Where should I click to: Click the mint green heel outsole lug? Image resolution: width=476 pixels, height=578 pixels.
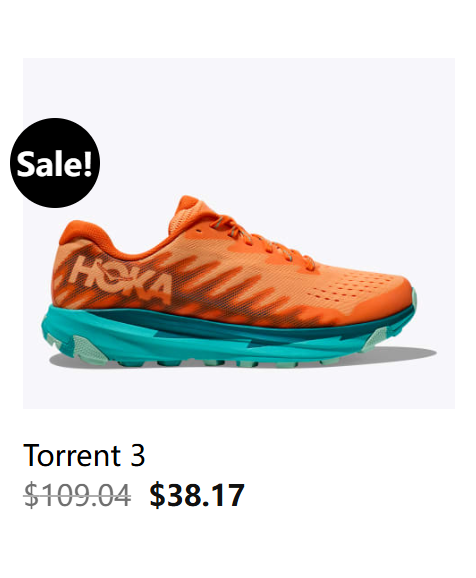(x=90, y=349)
